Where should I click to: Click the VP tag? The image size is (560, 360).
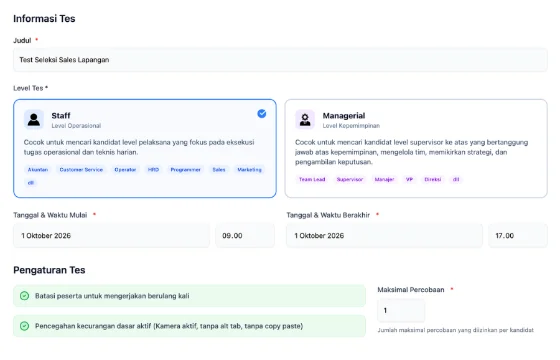(409, 179)
